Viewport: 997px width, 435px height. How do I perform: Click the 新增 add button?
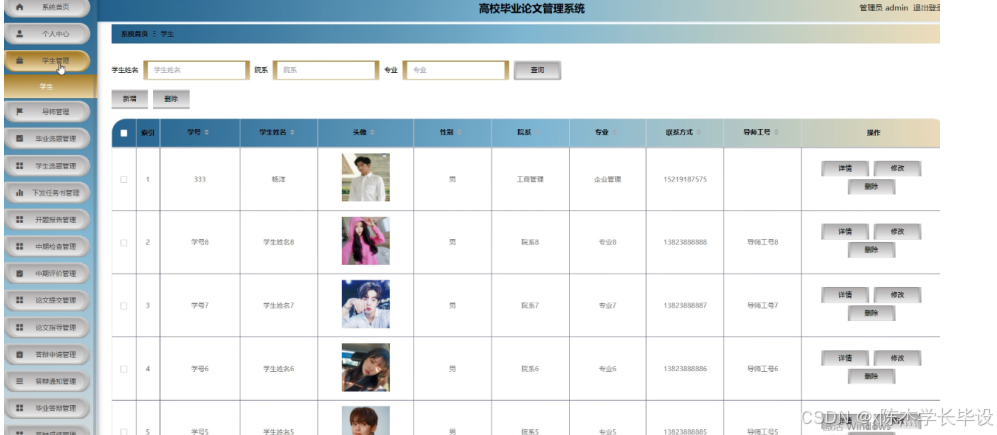pyautogui.click(x=130, y=99)
